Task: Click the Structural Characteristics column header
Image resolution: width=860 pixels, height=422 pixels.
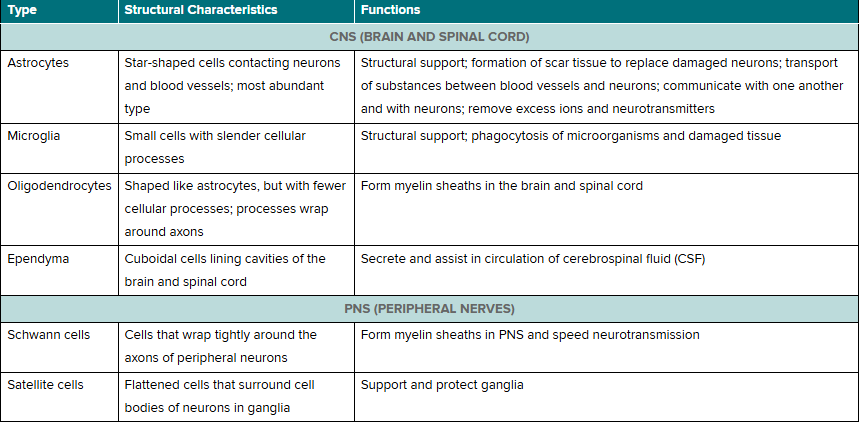Action: tap(236, 11)
